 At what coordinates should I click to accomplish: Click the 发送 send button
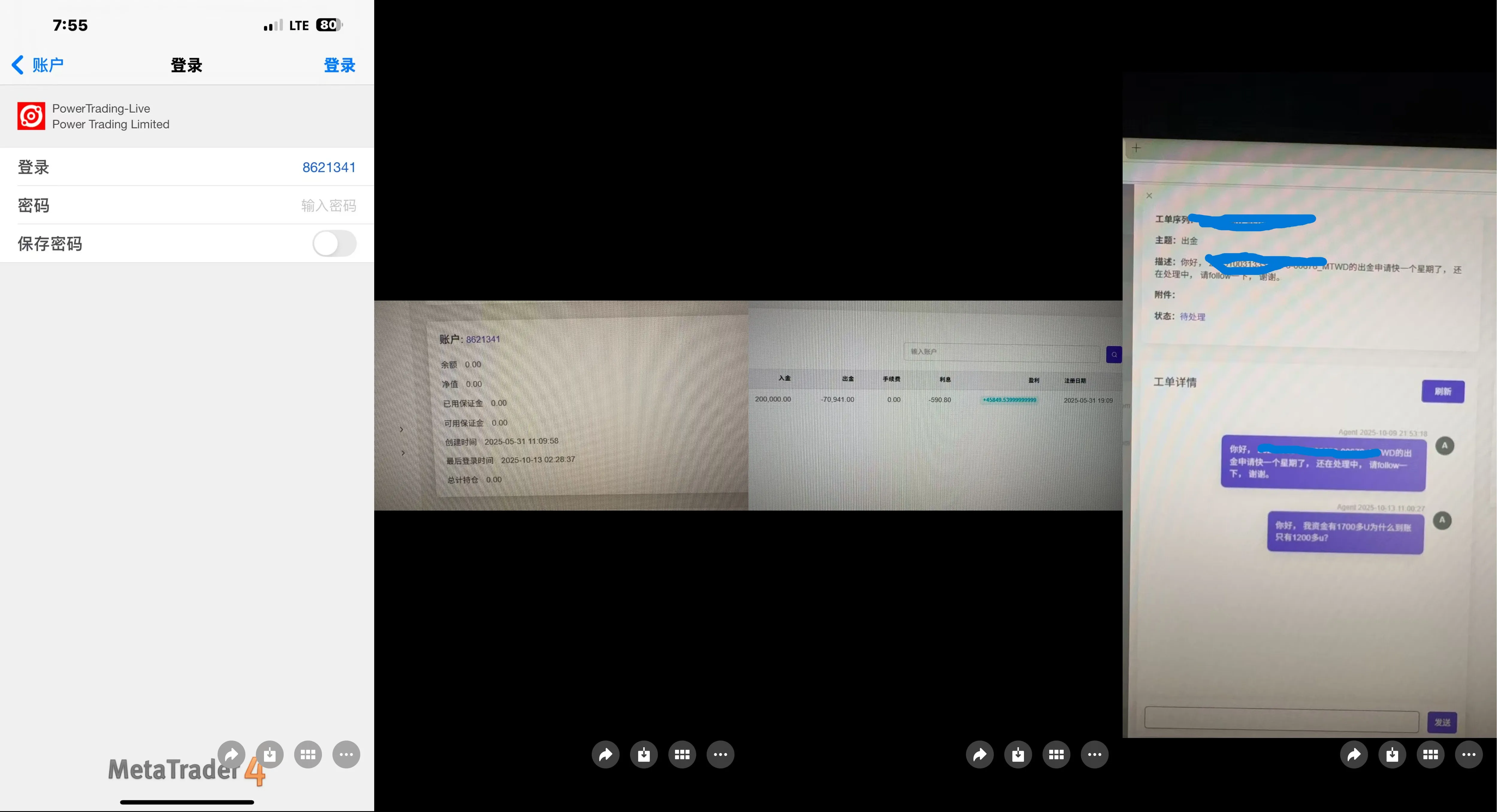1442,722
